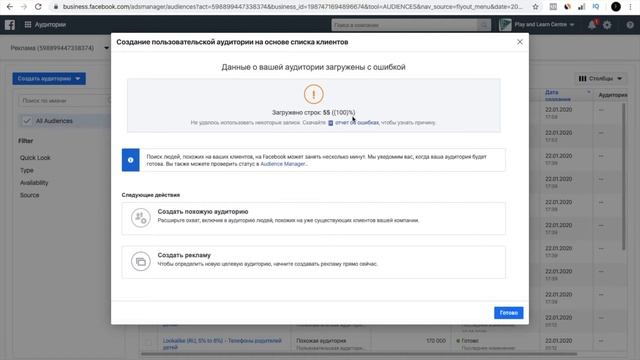The width and height of the screenshot is (640, 360).
Task: Open the Audience Manager link
Action: coord(283,164)
